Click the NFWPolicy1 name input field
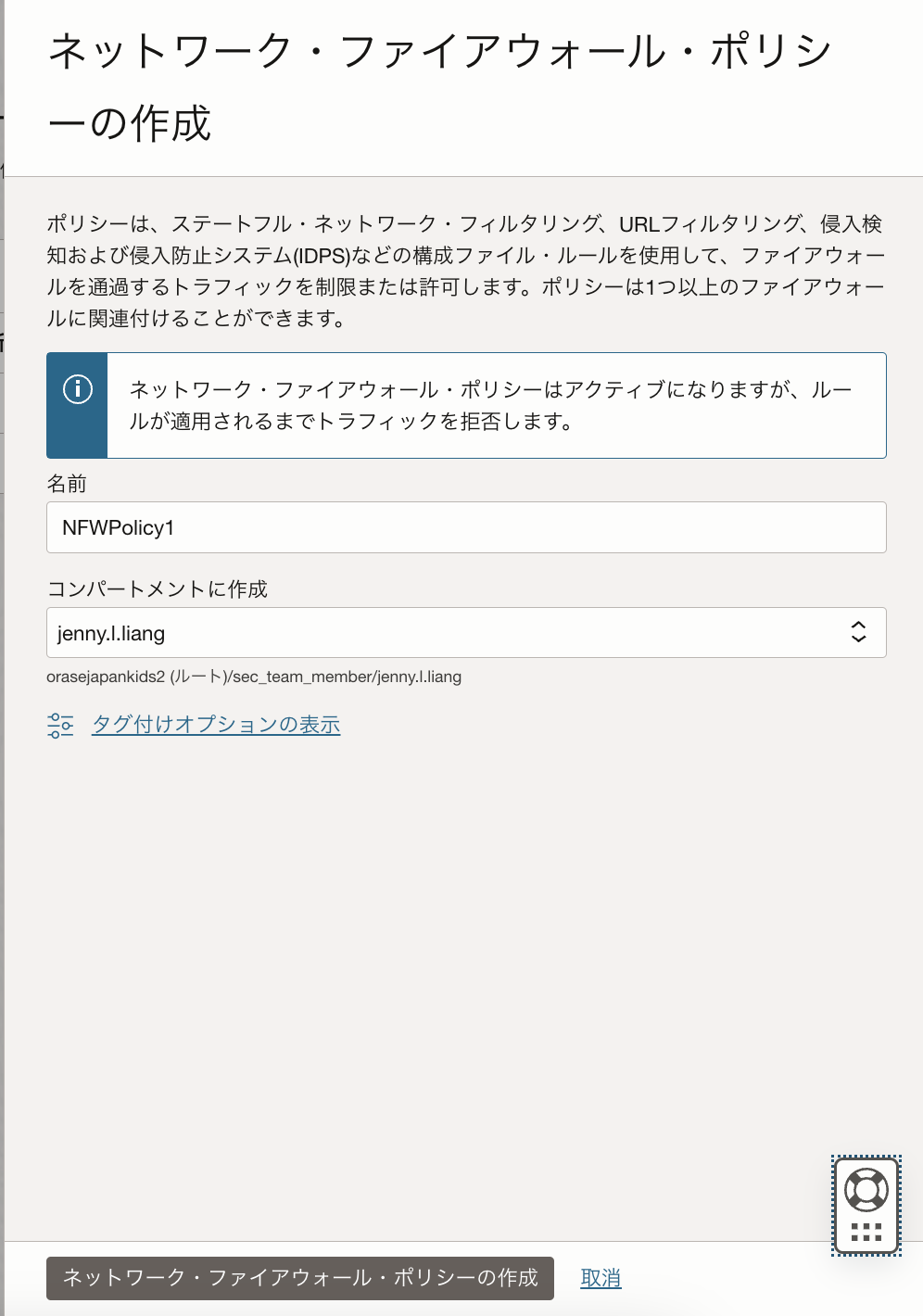The image size is (923, 1316). 467,526
